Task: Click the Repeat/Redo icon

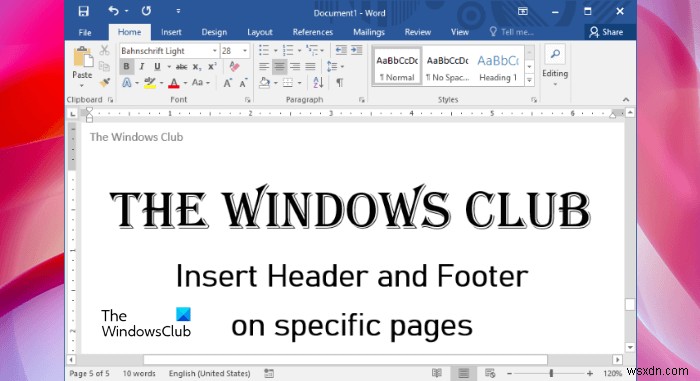Action: coord(146,11)
